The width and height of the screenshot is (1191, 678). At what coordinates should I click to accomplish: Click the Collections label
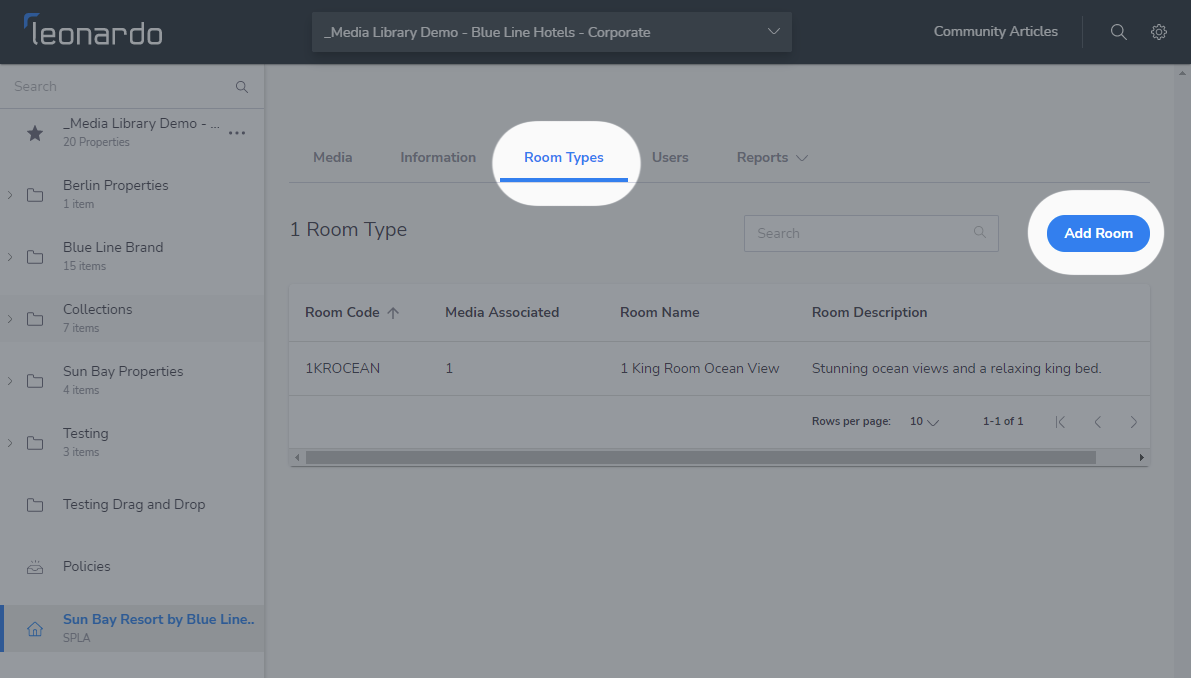pyautogui.click(x=97, y=309)
